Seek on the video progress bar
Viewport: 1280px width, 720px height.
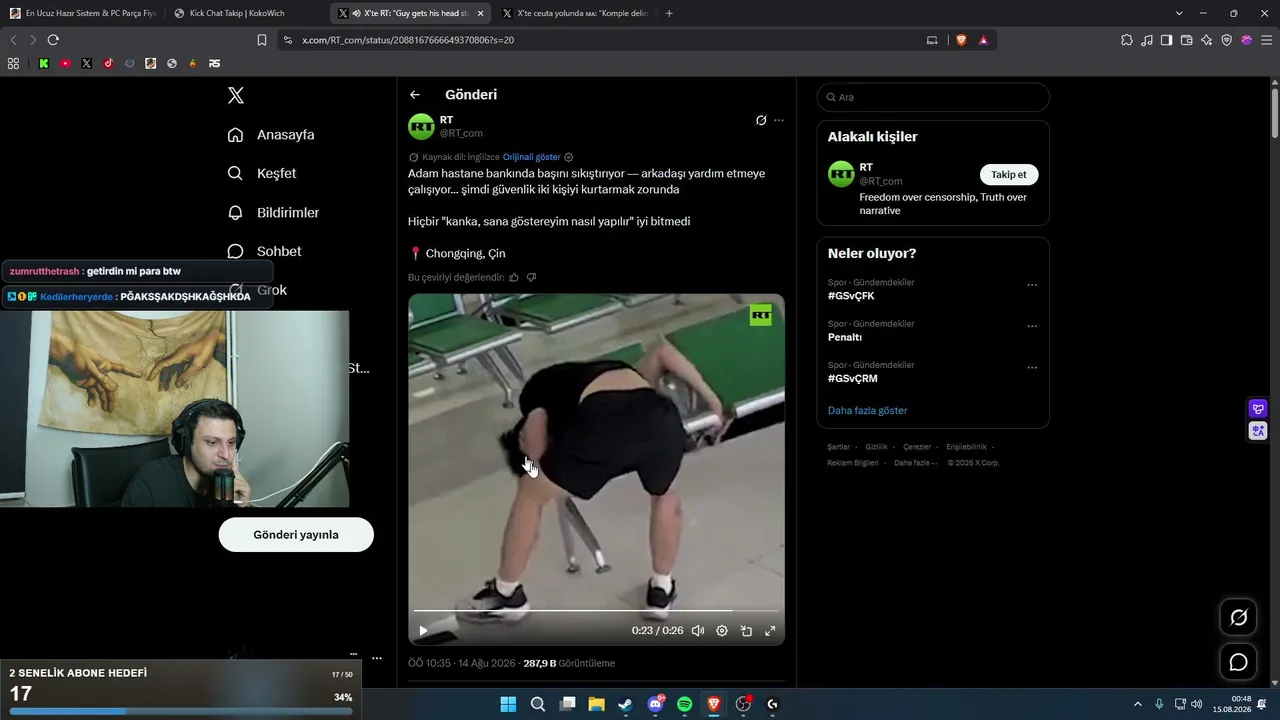coord(596,610)
